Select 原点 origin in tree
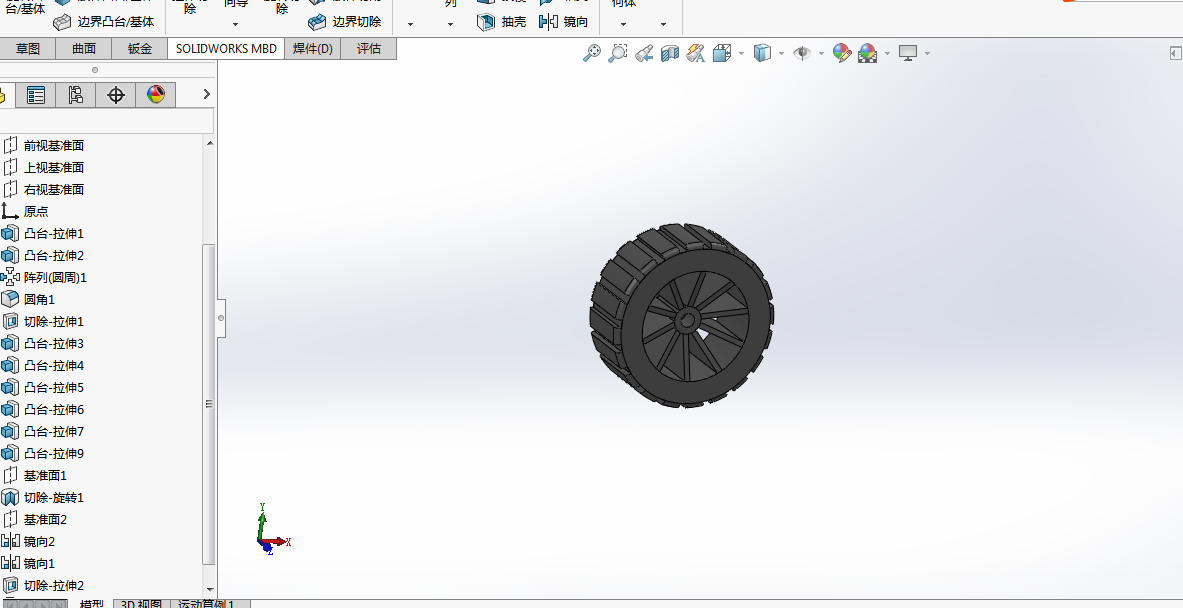Viewport: 1183px width, 608px height. coord(35,211)
